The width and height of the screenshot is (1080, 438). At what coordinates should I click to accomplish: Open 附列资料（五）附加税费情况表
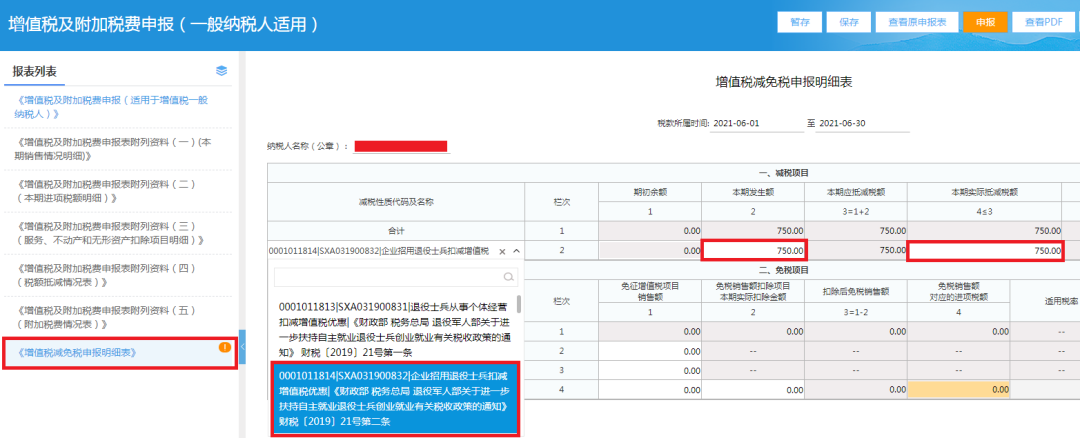point(118,317)
